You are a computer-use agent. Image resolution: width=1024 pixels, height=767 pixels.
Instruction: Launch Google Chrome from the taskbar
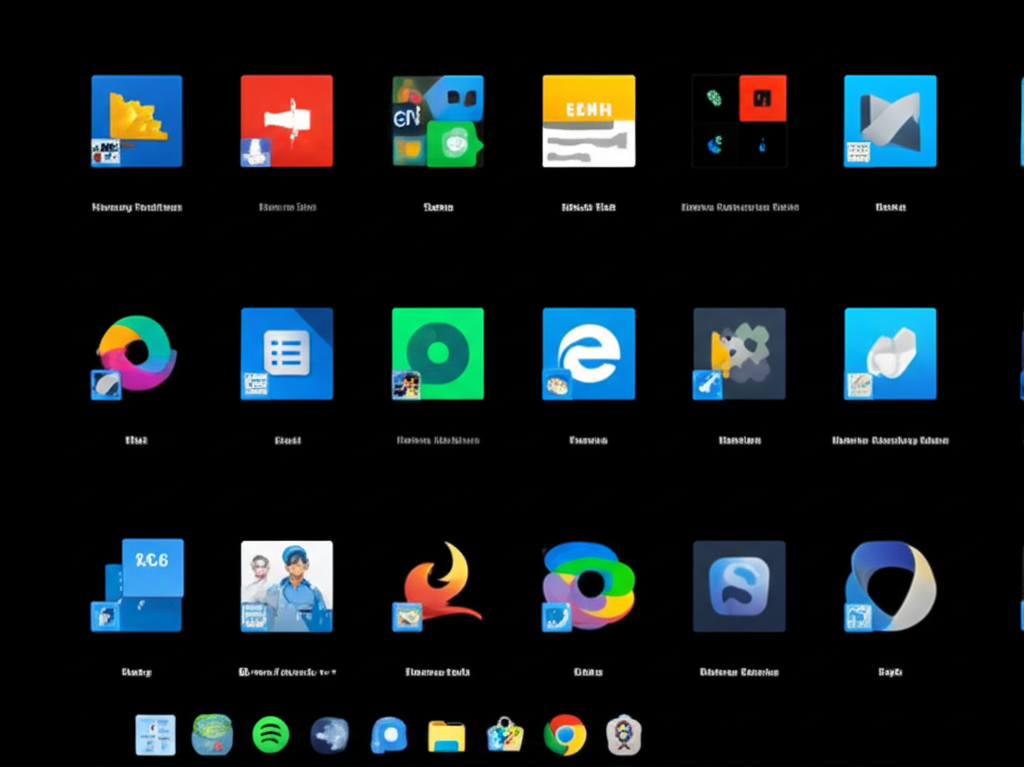[x=565, y=735]
